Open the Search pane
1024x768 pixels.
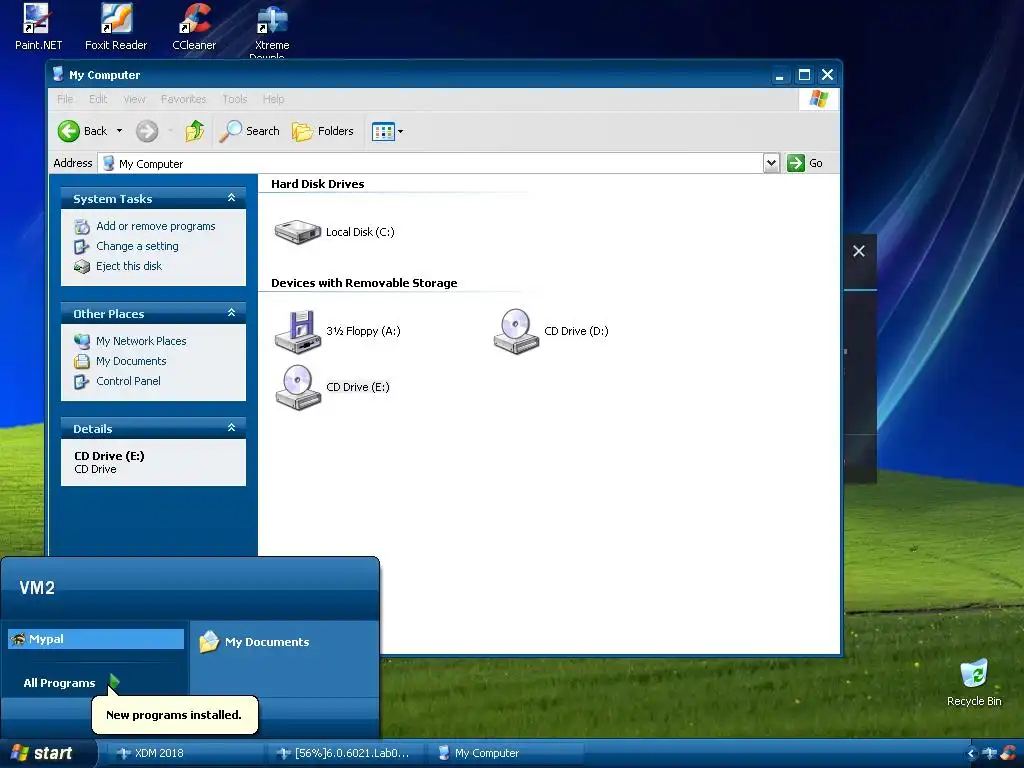coord(249,131)
